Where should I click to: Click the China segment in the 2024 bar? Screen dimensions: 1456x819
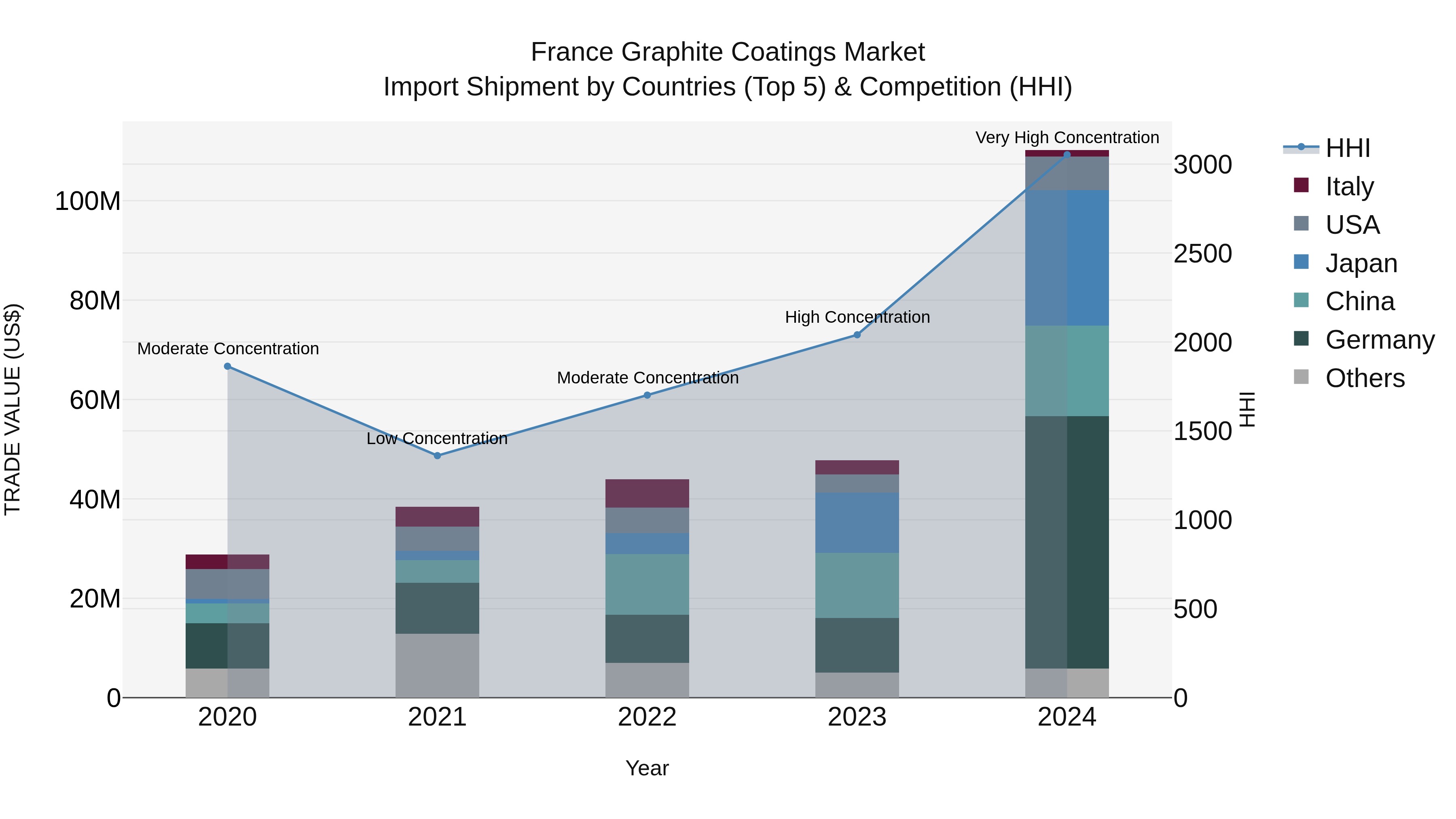tap(1067, 371)
